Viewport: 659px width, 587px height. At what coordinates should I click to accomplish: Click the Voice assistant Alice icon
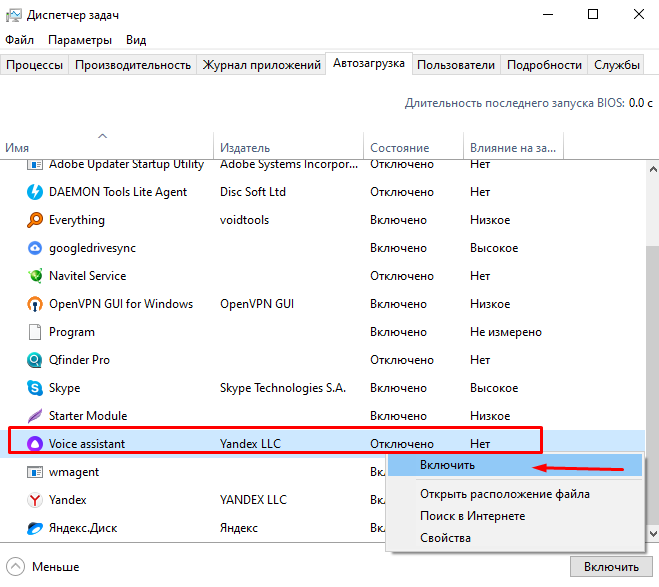34,444
